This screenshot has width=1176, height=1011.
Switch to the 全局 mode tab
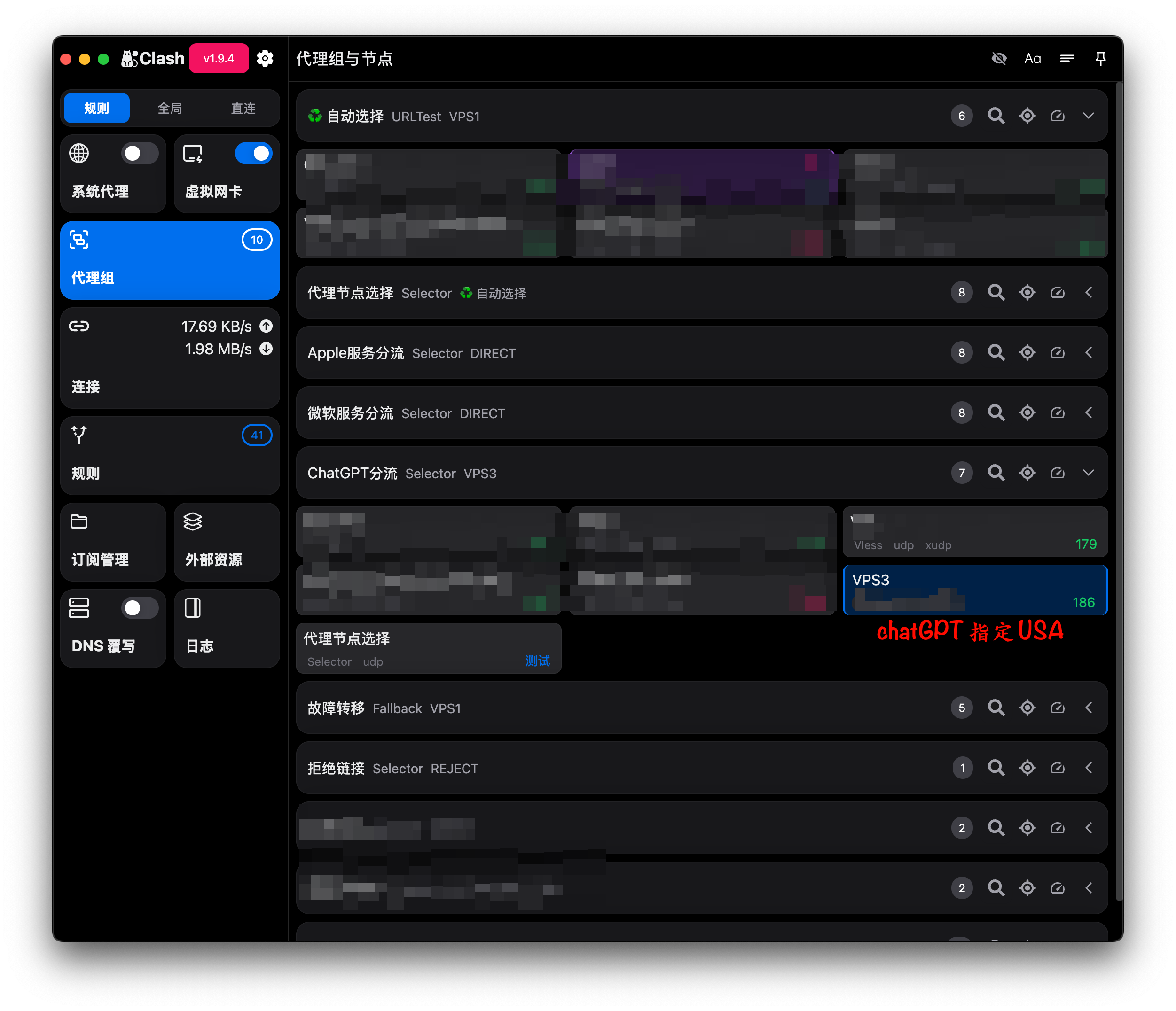[x=170, y=108]
